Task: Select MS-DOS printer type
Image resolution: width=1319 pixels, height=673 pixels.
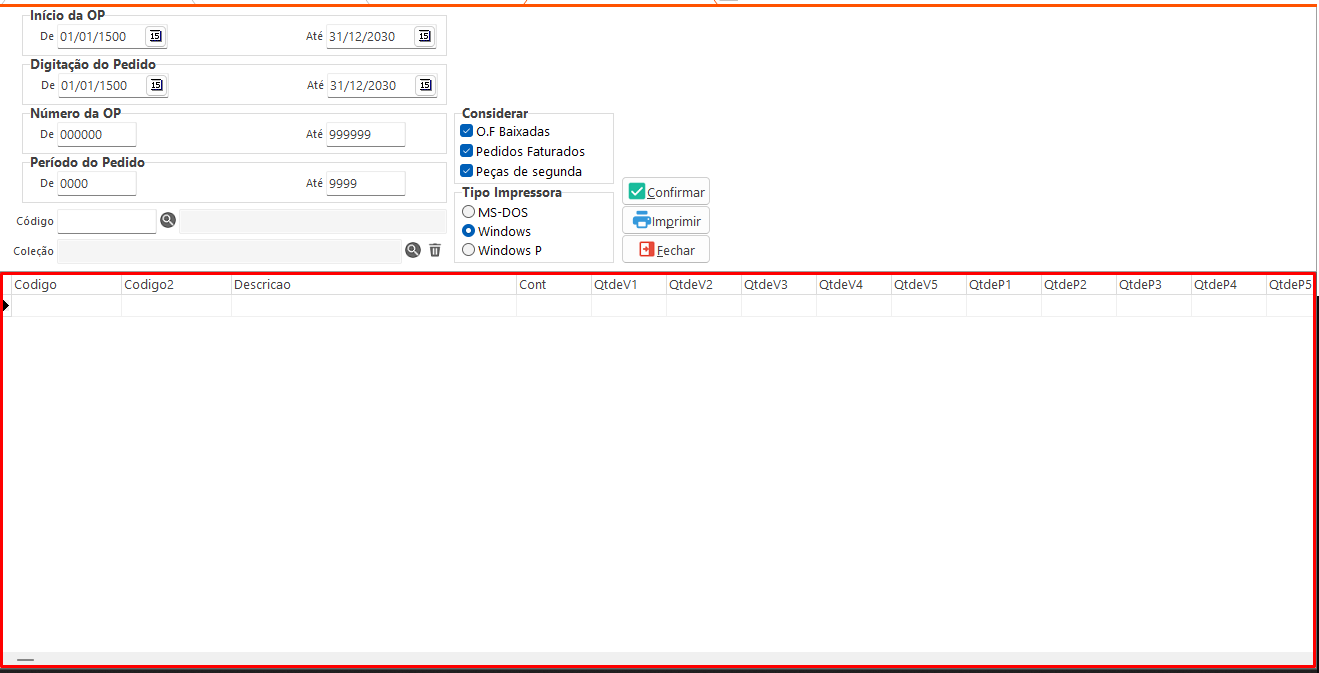Action: [x=468, y=212]
